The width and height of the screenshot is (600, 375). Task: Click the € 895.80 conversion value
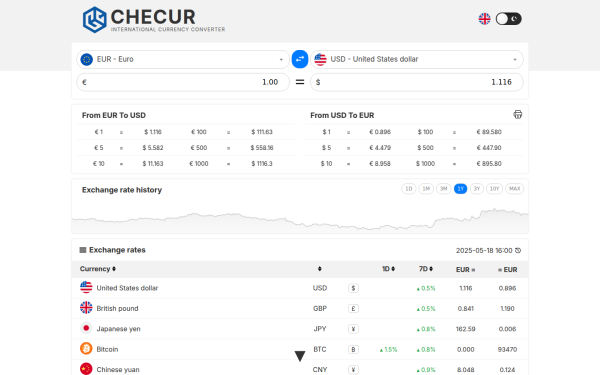(489, 164)
